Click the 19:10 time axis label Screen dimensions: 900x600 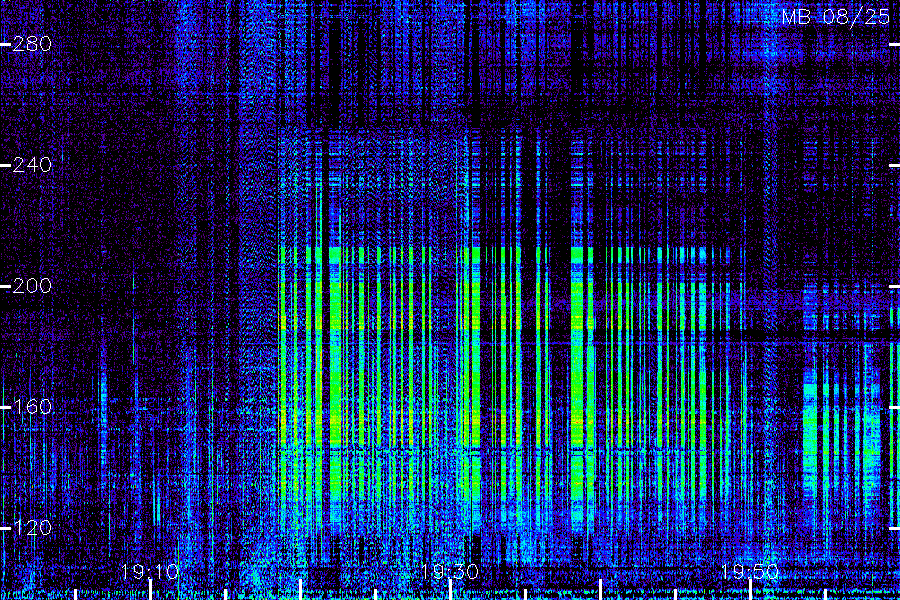click(x=150, y=571)
